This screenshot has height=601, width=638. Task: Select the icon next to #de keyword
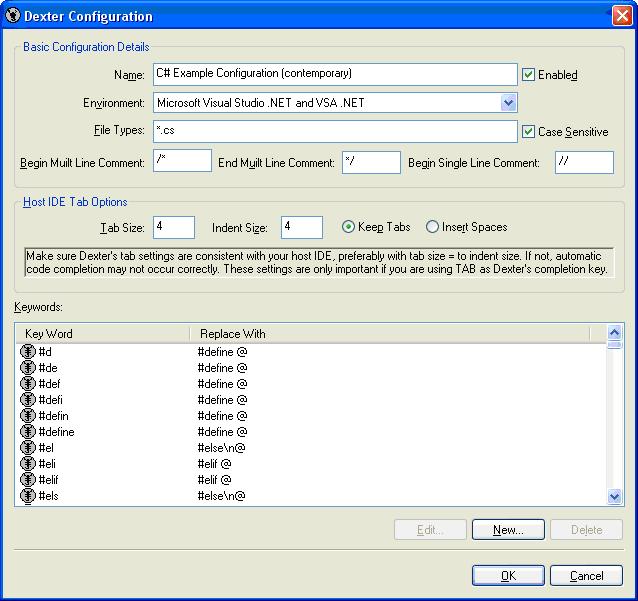pos(28,368)
